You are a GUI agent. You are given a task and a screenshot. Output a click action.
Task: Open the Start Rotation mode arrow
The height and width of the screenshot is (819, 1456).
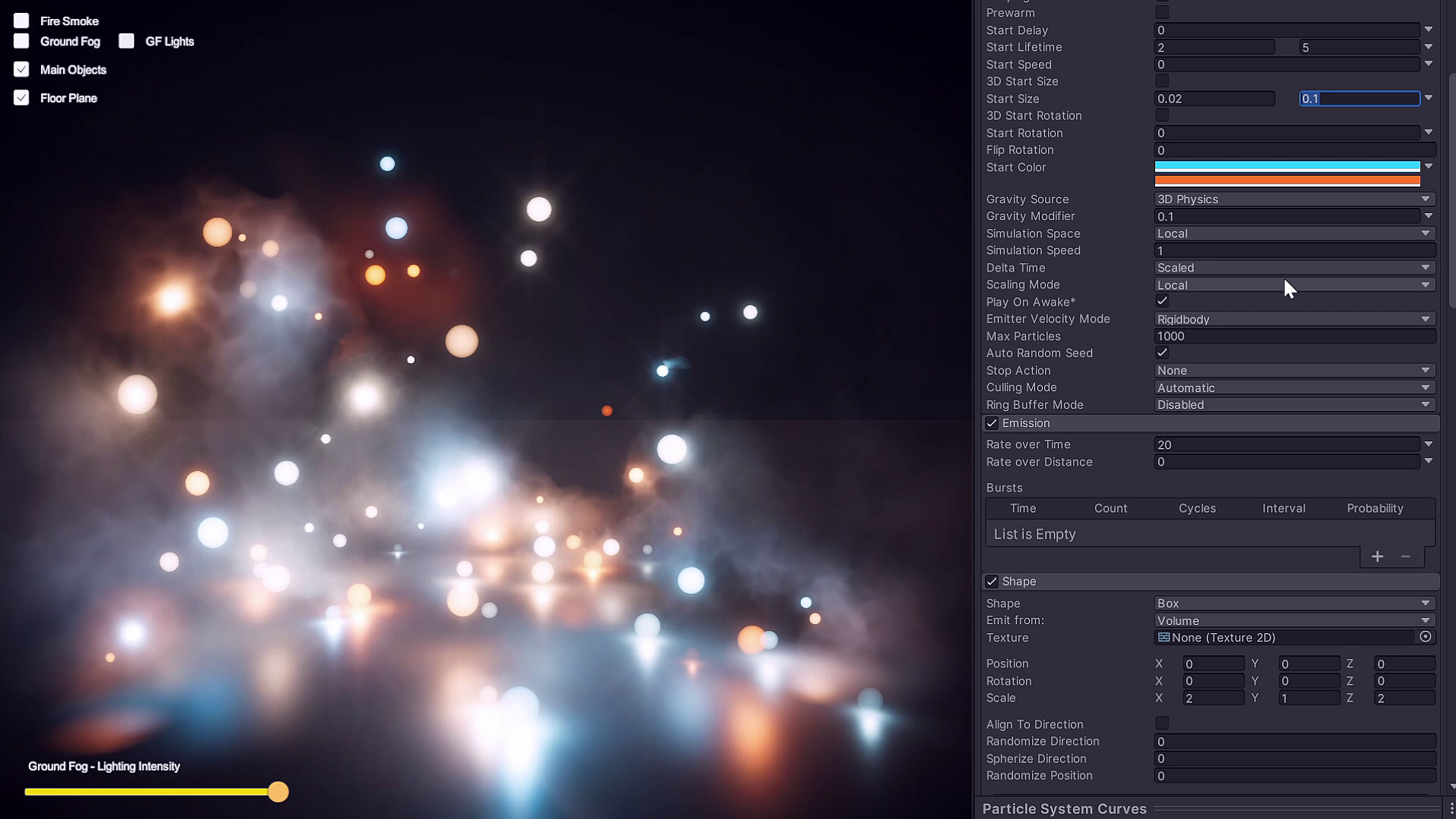(x=1429, y=132)
